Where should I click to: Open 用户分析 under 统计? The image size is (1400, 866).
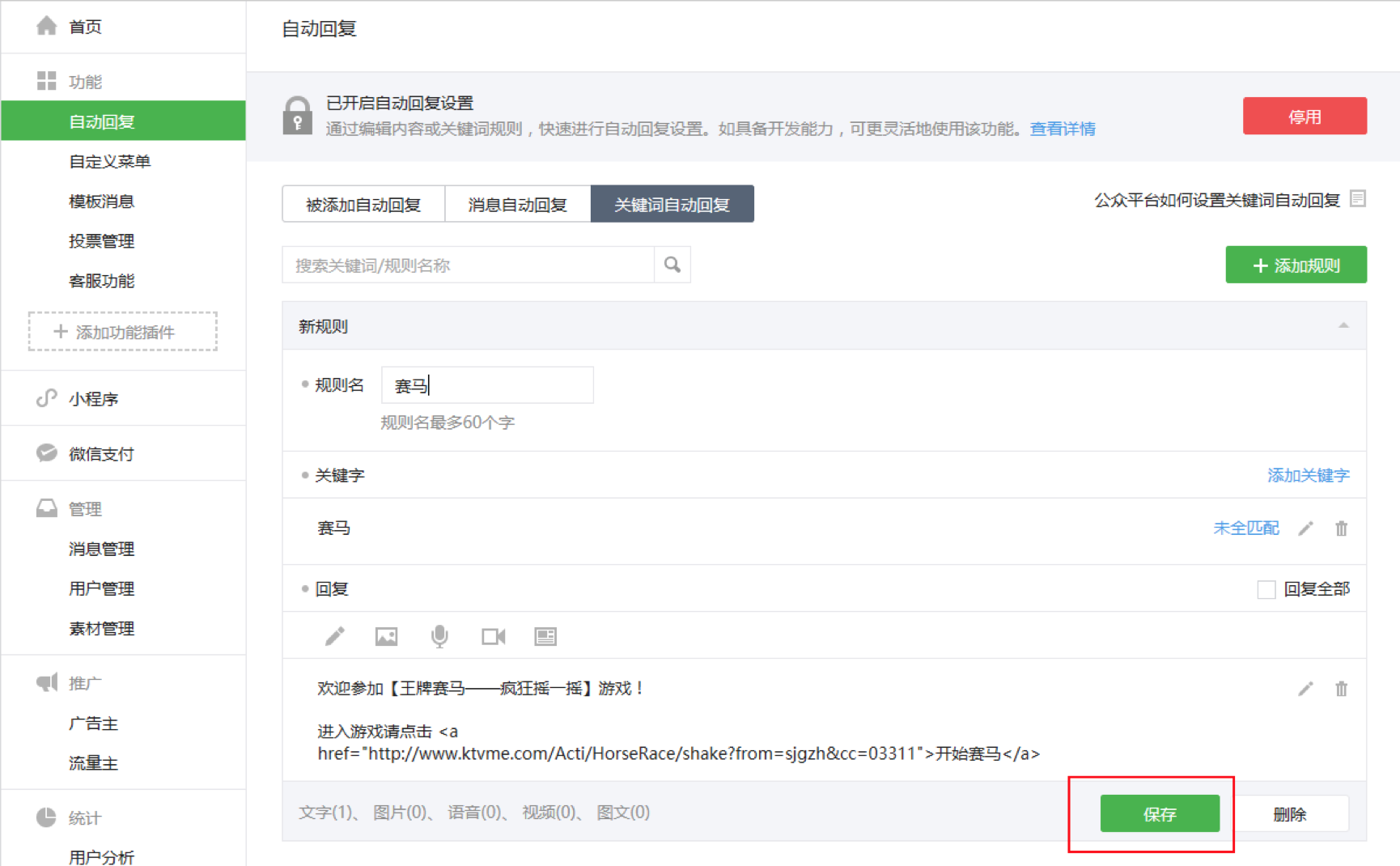point(102,856)
